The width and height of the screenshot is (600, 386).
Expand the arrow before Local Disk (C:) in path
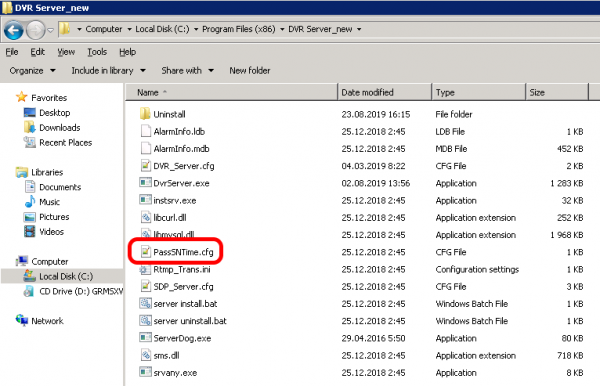pyautogui.click(x=129, y=29)
